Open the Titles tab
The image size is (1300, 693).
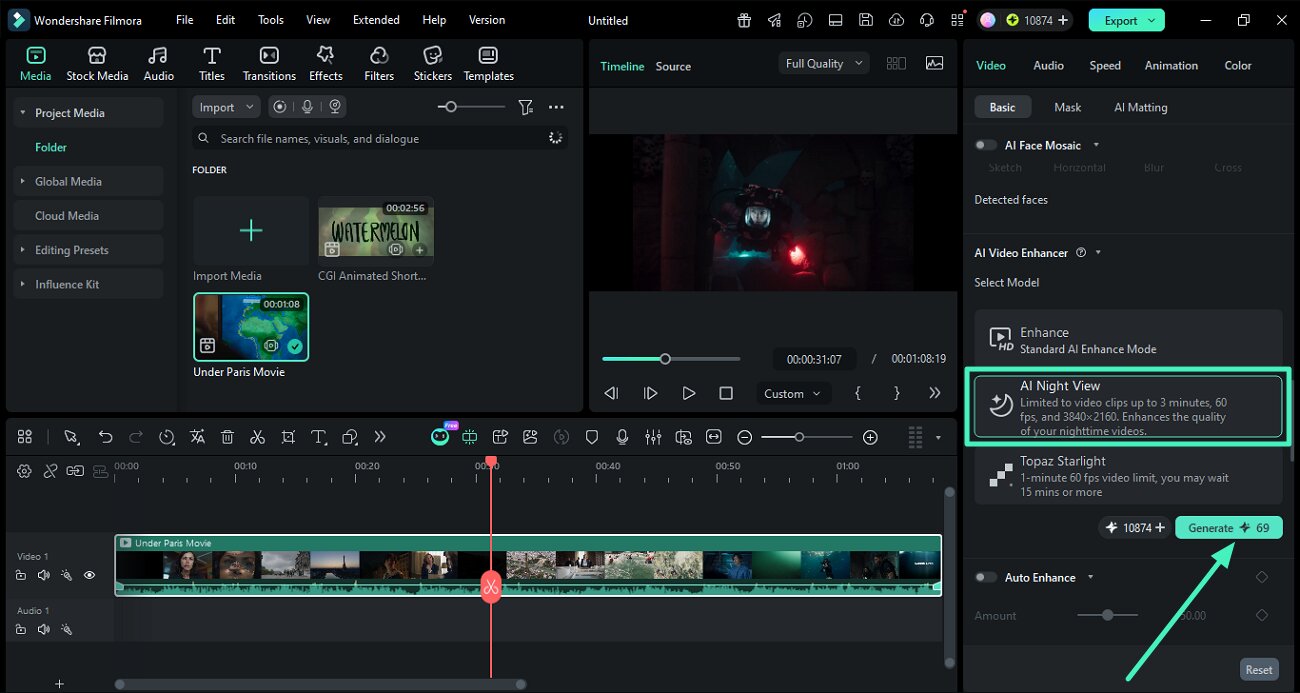pos(211,64)
